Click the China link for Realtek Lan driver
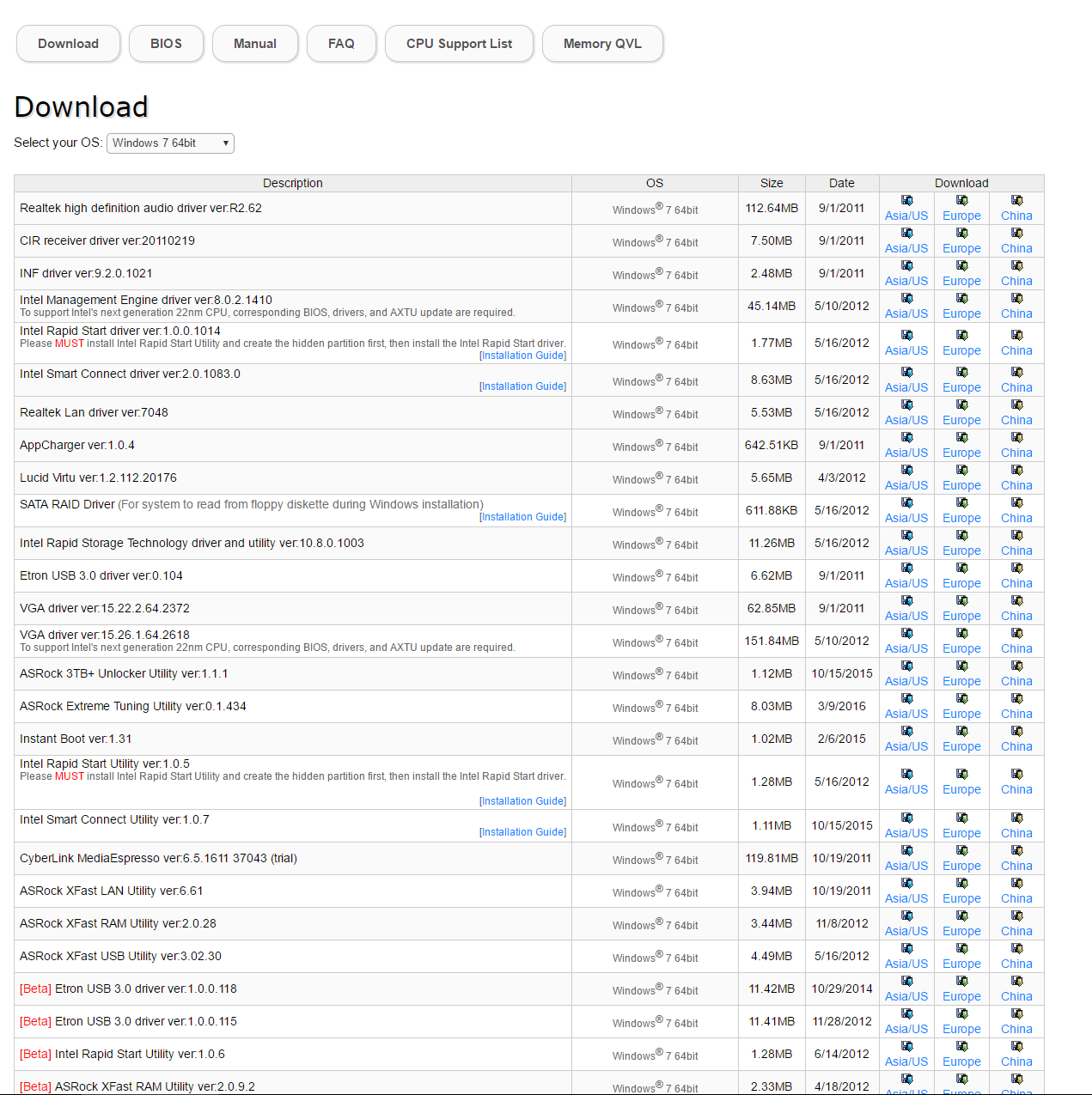The width and height of the screenshot is (1092, 1095). pos(1016,420)
